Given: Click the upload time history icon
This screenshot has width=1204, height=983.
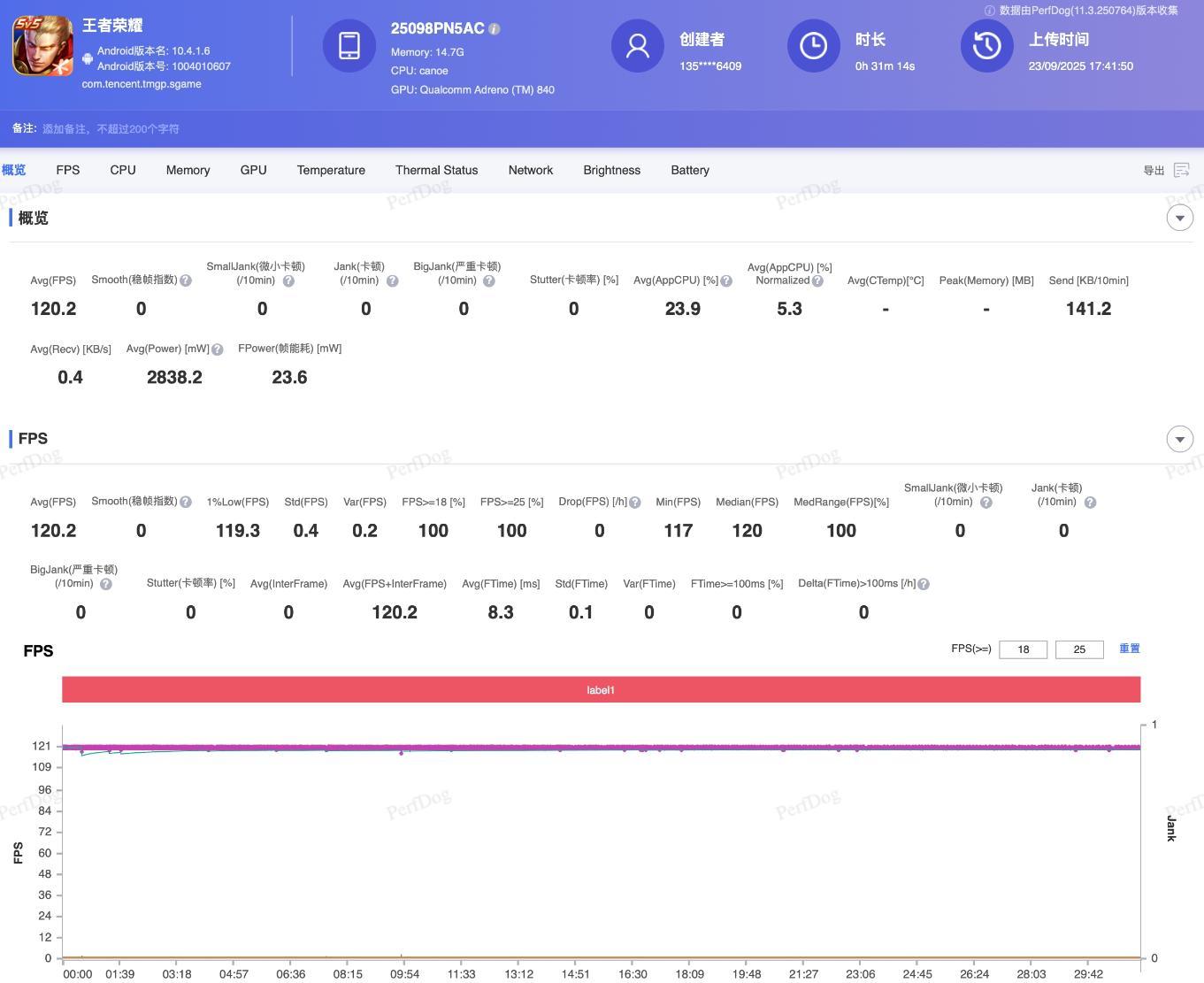Looking at the screenshot, I should coord(986,45).
